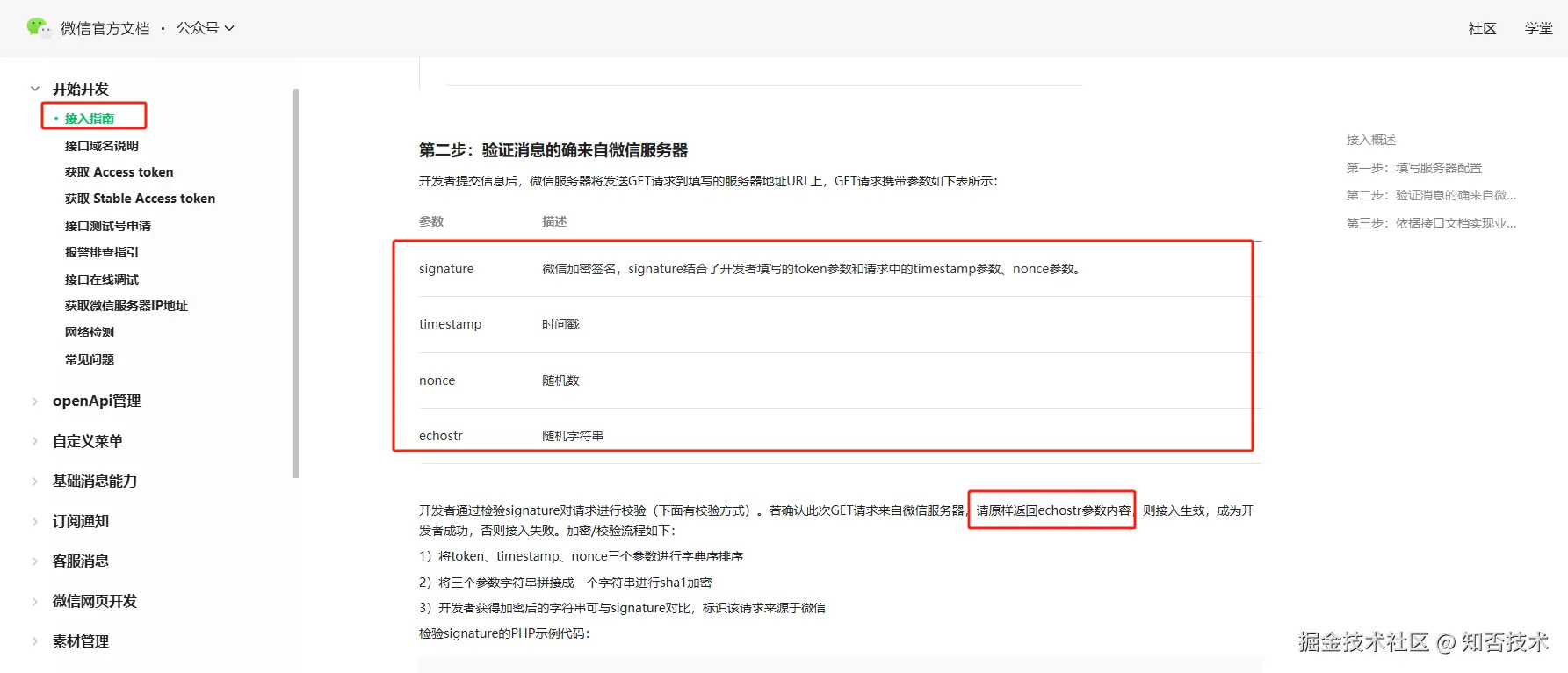
Task: Open 常见问题 page
Action: (x=90, y=359)
